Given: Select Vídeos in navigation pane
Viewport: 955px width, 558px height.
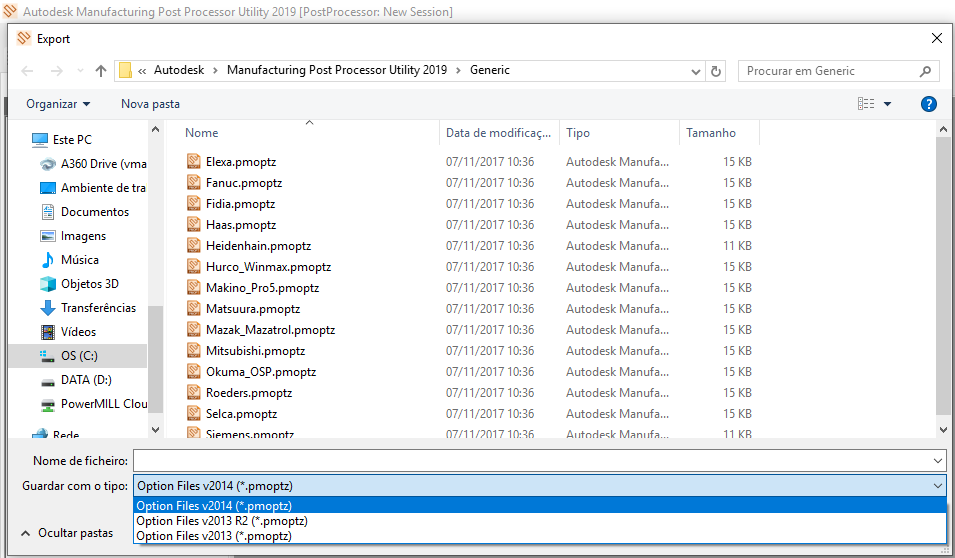Looking at the screenshot, I should 68,332.
